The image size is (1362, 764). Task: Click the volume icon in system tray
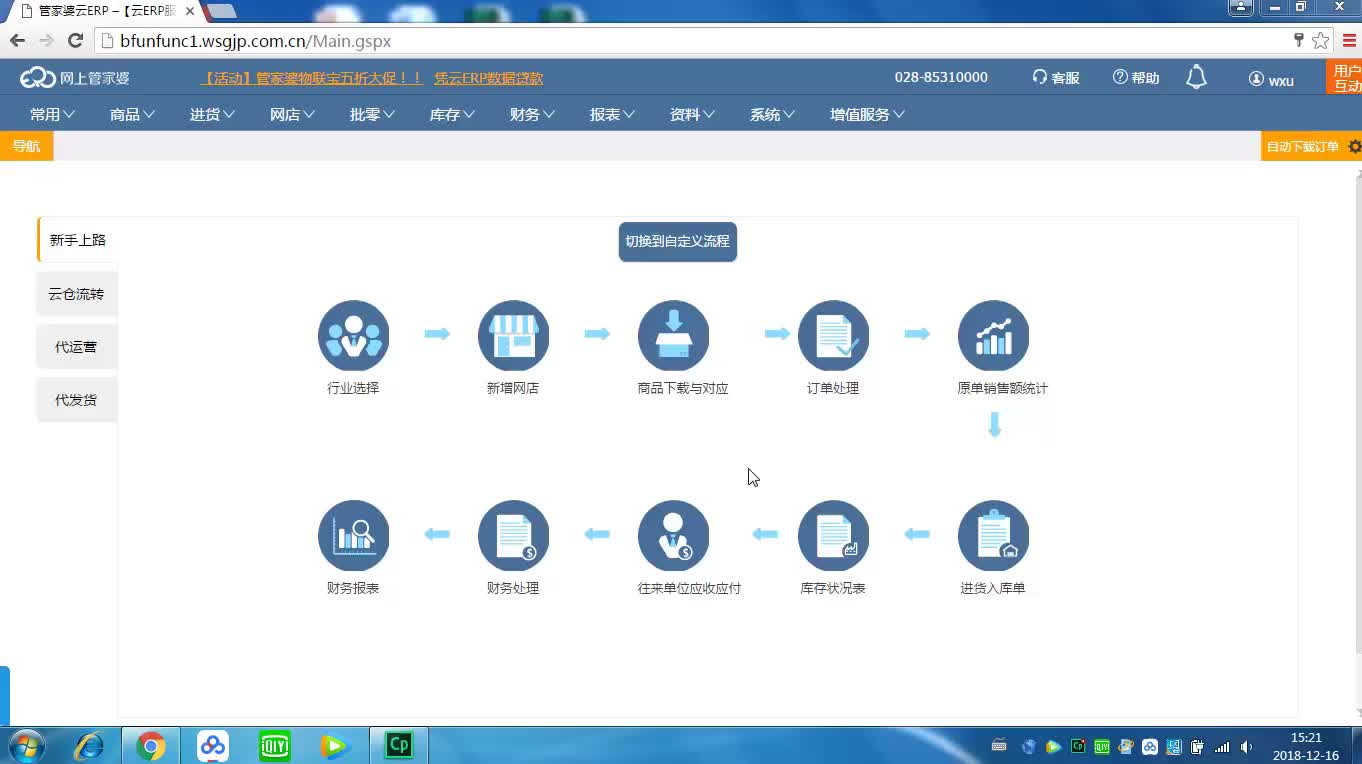pyautogui.click(x=1246, y=746)
